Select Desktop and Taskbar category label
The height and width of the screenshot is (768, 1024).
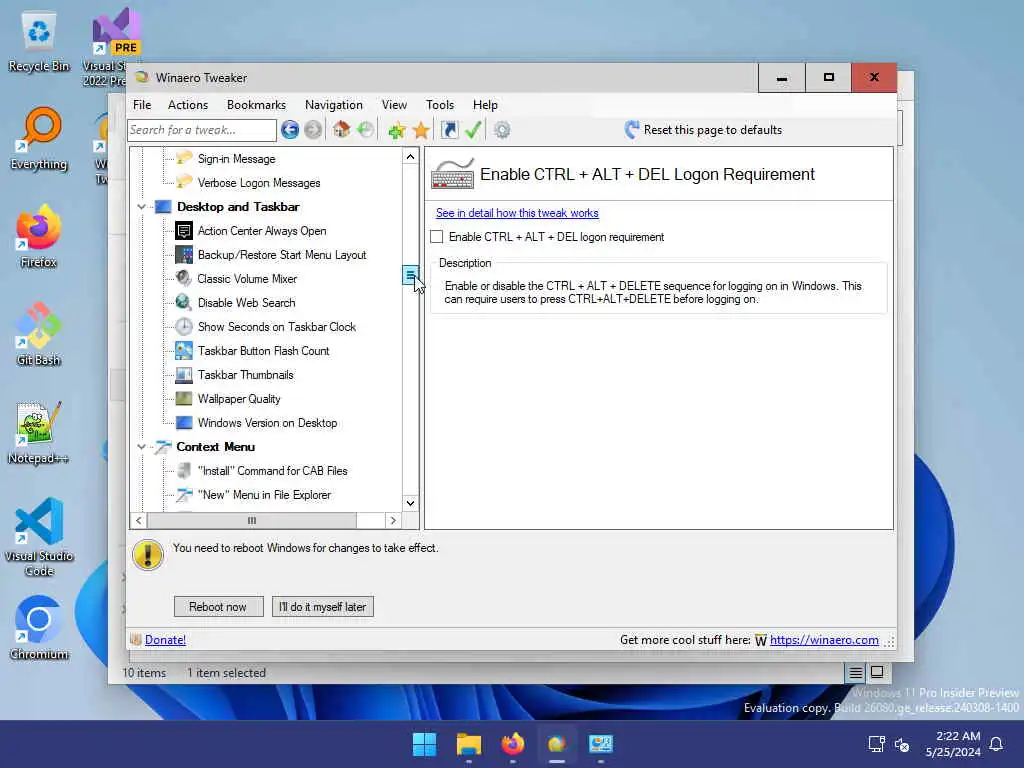(x=238, y=207)
